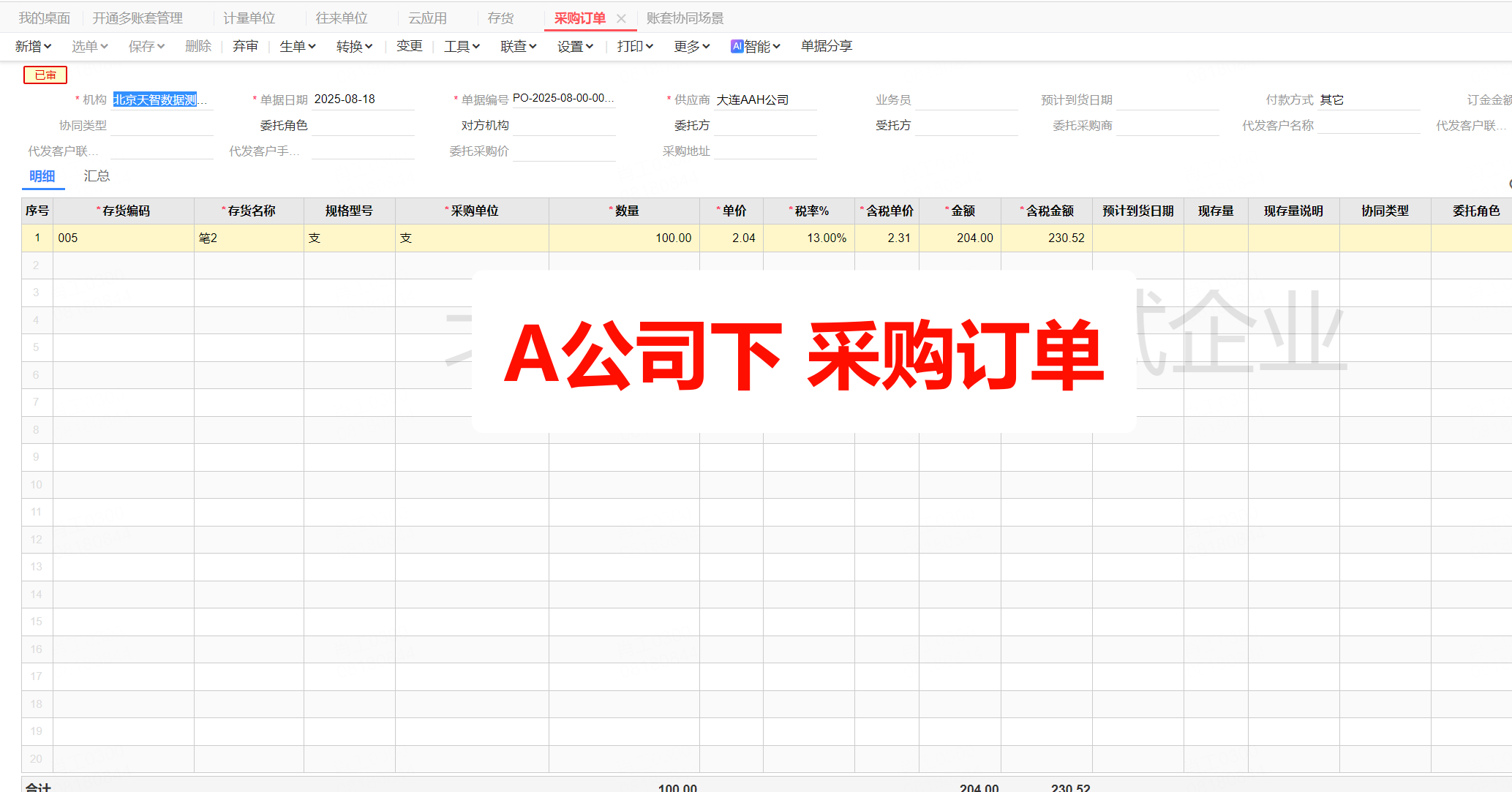Viewport: 1512px width, 792px height.
Task: Click the 代发客户名称 input field
Action: (1369, 126)
